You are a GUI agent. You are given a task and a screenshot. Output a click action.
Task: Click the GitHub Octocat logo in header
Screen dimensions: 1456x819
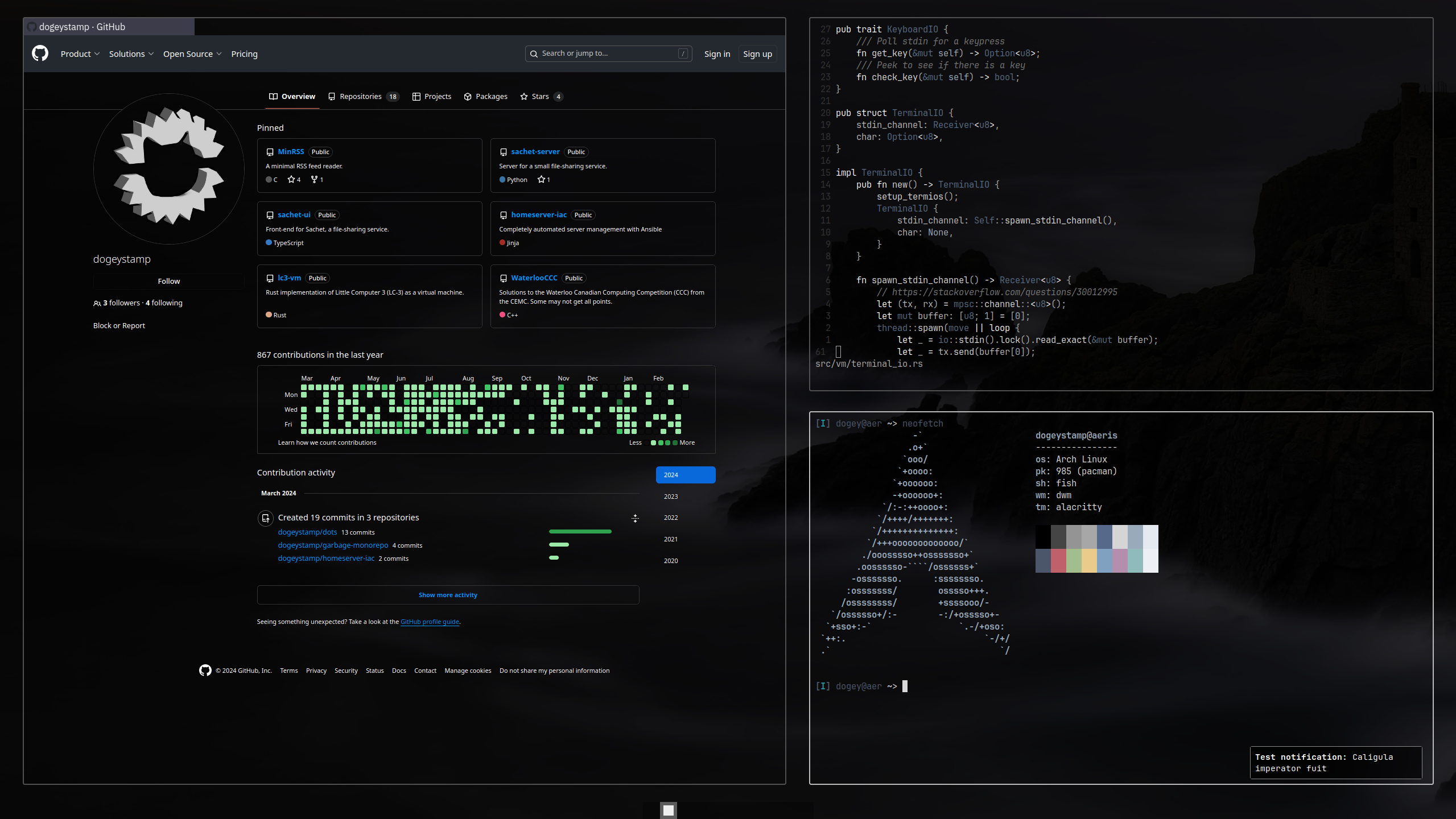[40, 53]
